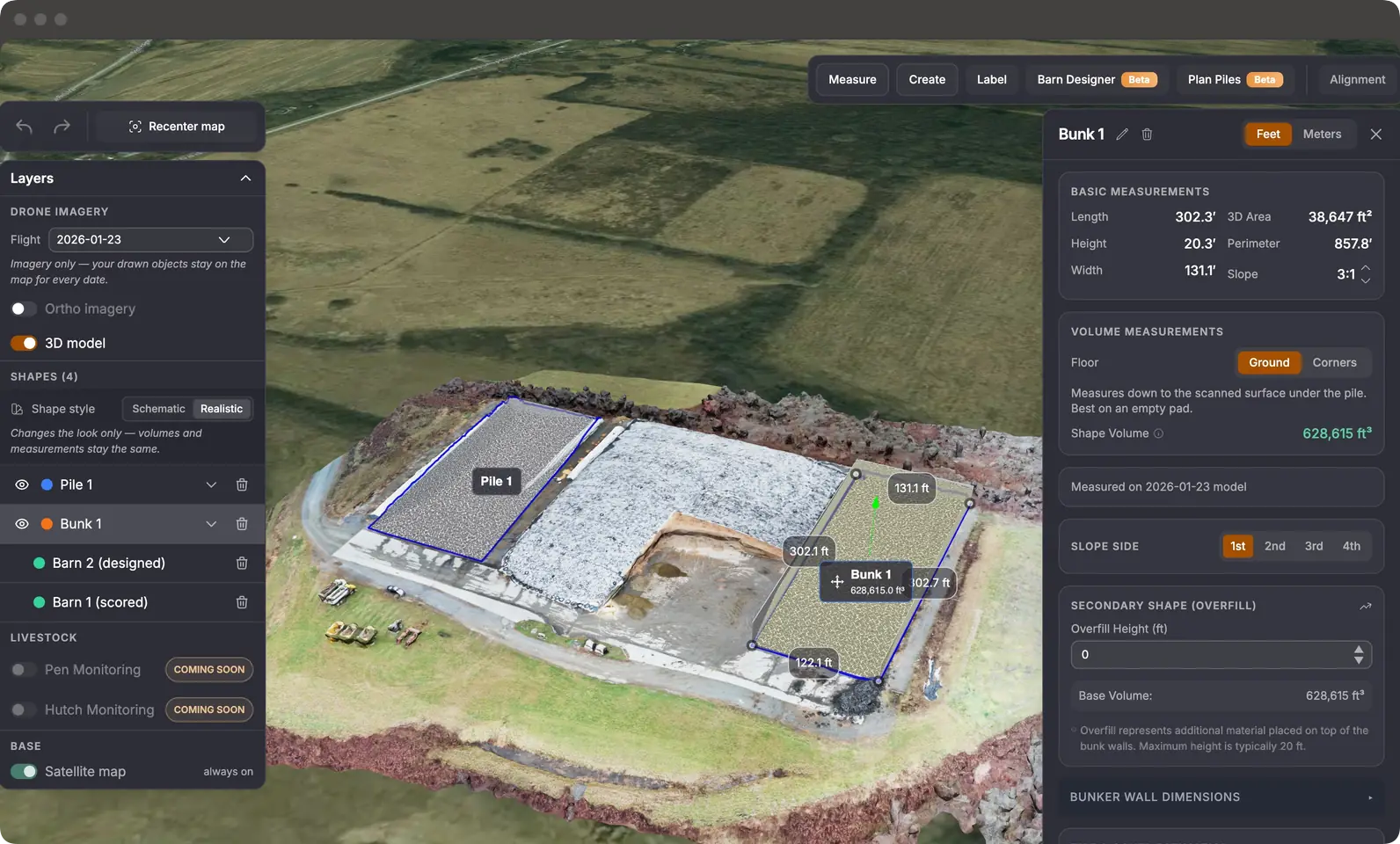Collapse the Layers panel
Image resolution: width=1400 pixels, height=844 pixels.
(245, 178)
